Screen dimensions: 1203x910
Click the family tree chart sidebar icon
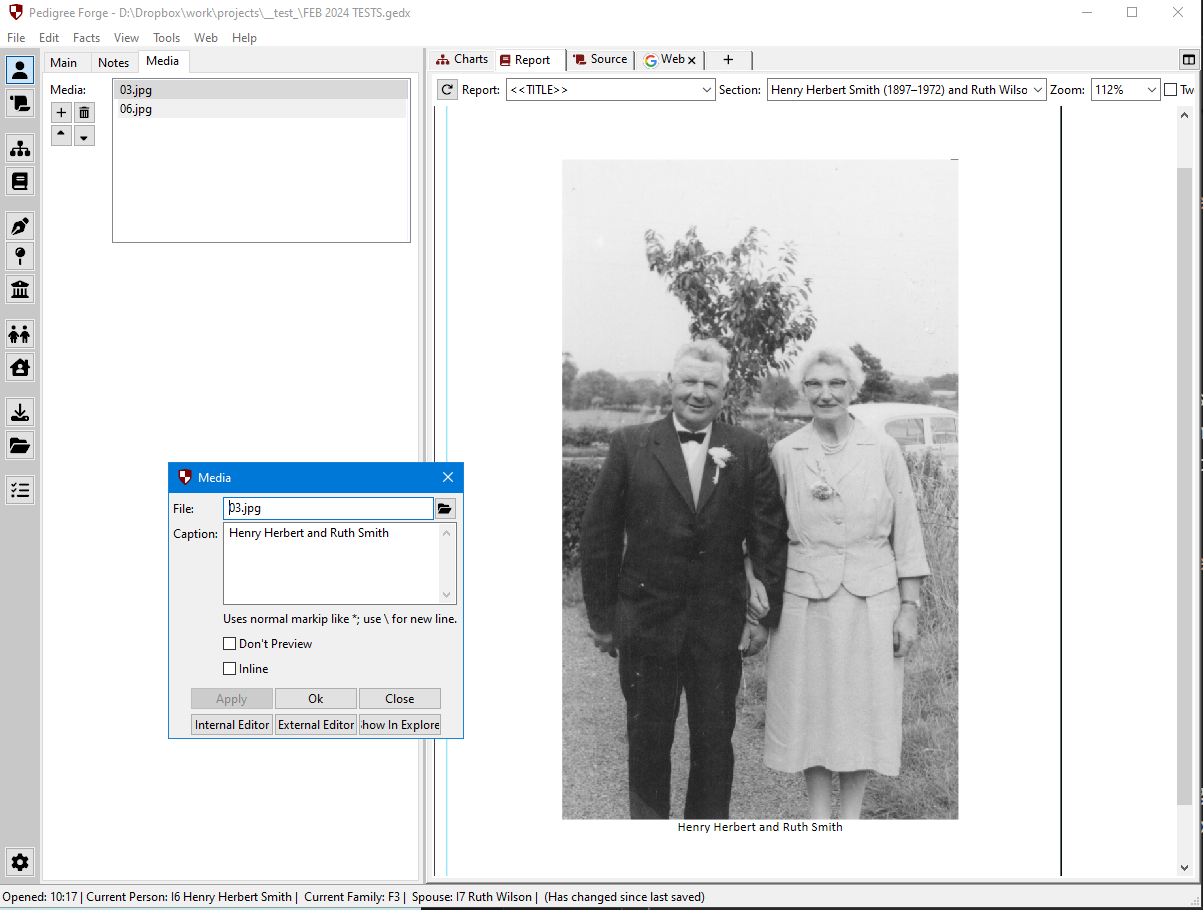(x=20, y=149)
